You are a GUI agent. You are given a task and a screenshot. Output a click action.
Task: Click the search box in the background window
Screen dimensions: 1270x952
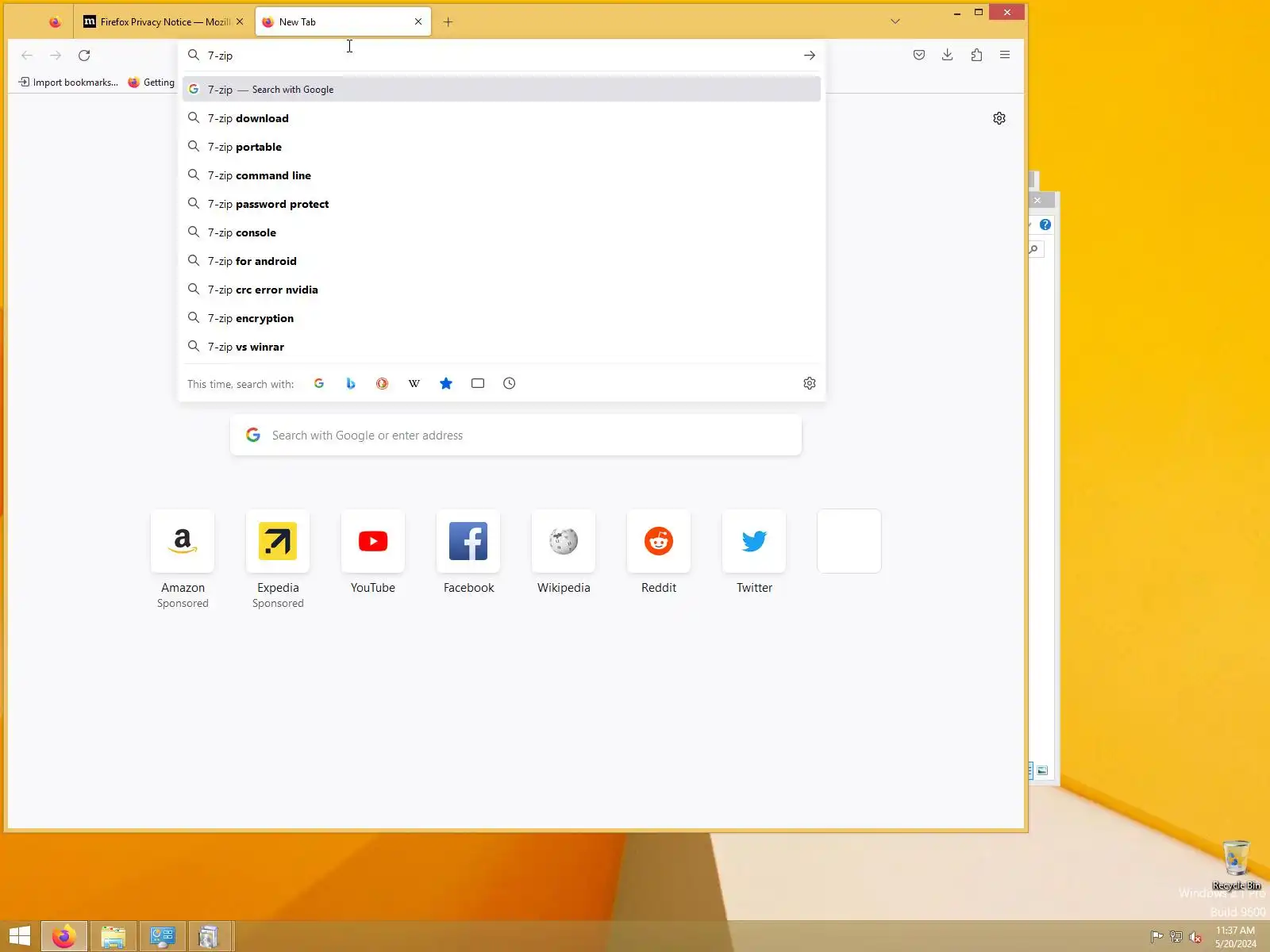[1036, 249]
